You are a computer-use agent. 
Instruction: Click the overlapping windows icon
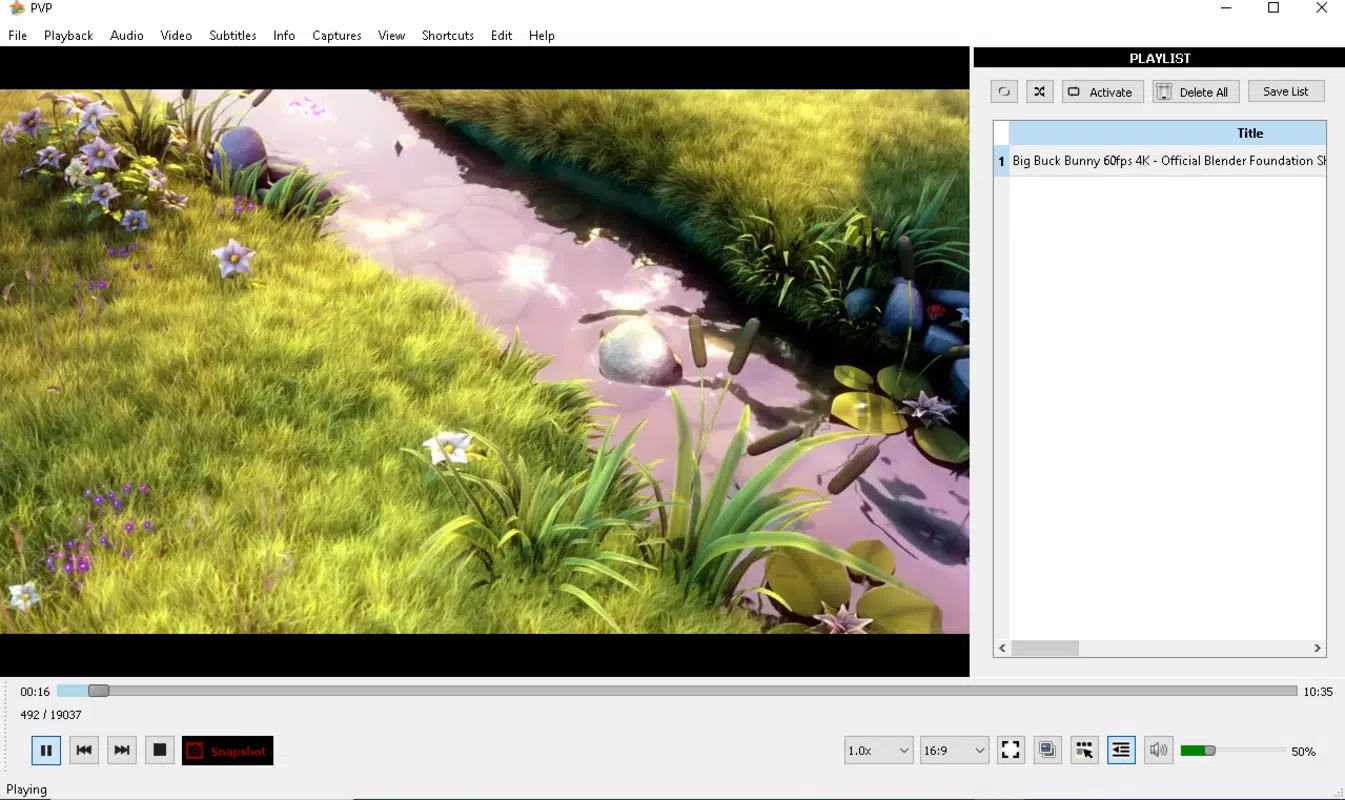tap(1047, 750)
